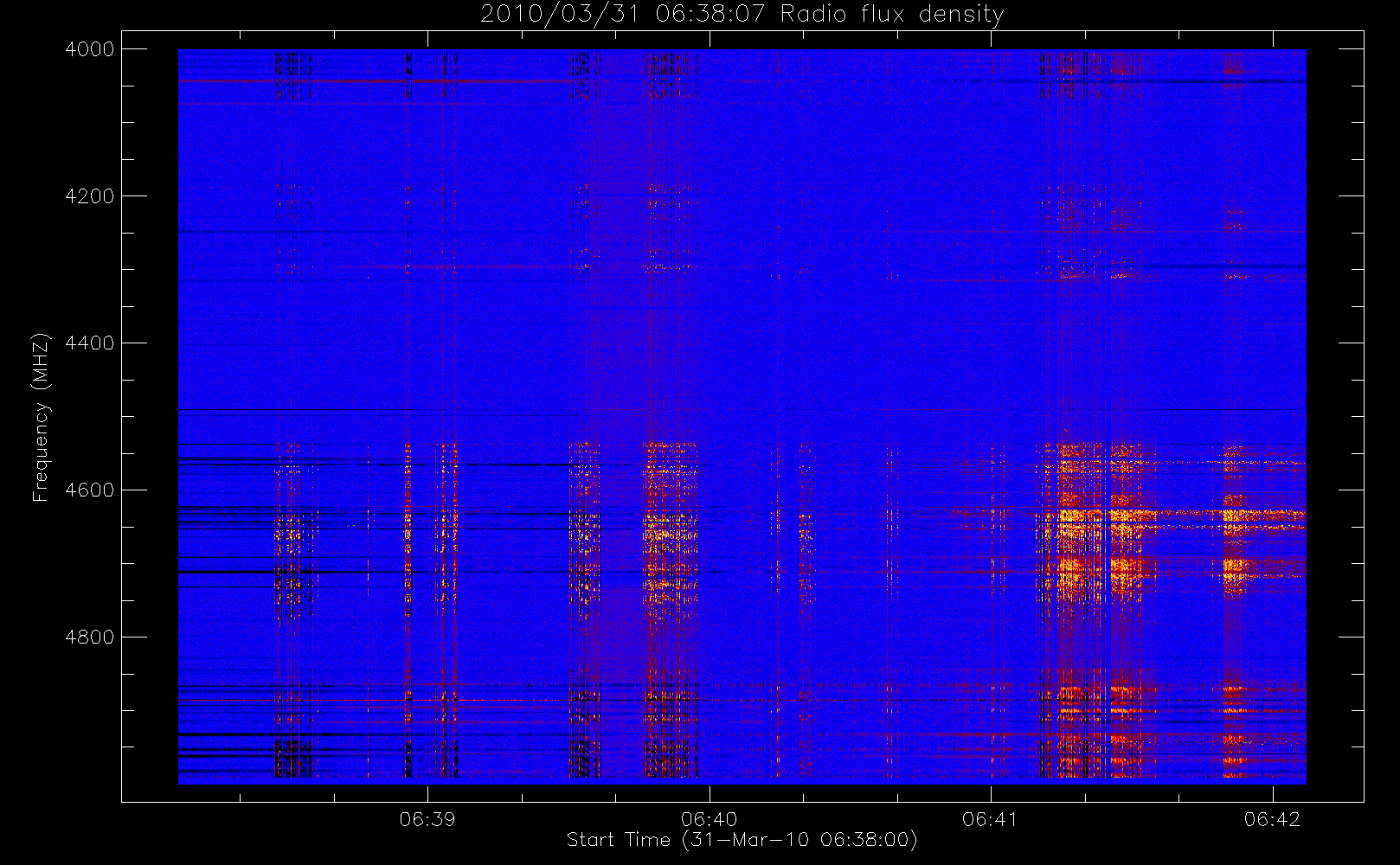
Task: Click the "Start Time (31-Mar-10 06:38:00)" axis label
Action: [x=742, y=840]
